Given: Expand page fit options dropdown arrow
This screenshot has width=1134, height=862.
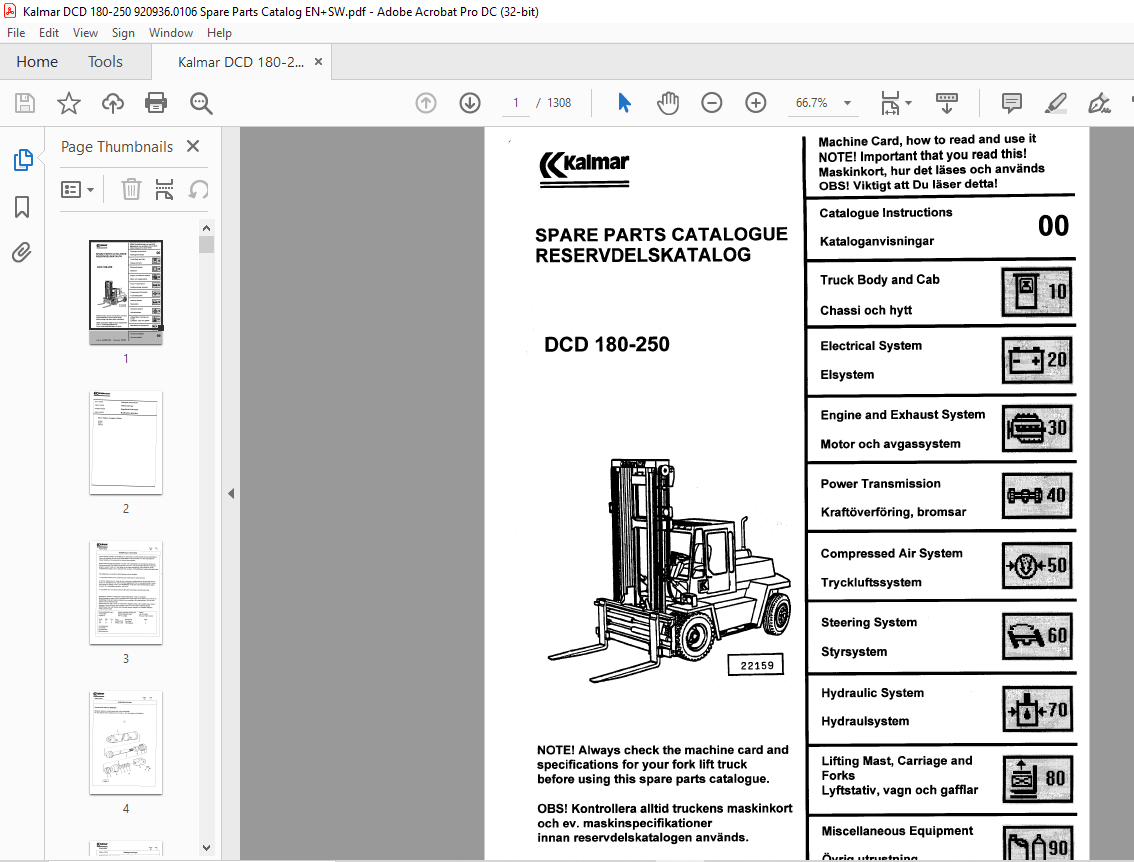Looking at the screenshot, I should click(908, 103).
